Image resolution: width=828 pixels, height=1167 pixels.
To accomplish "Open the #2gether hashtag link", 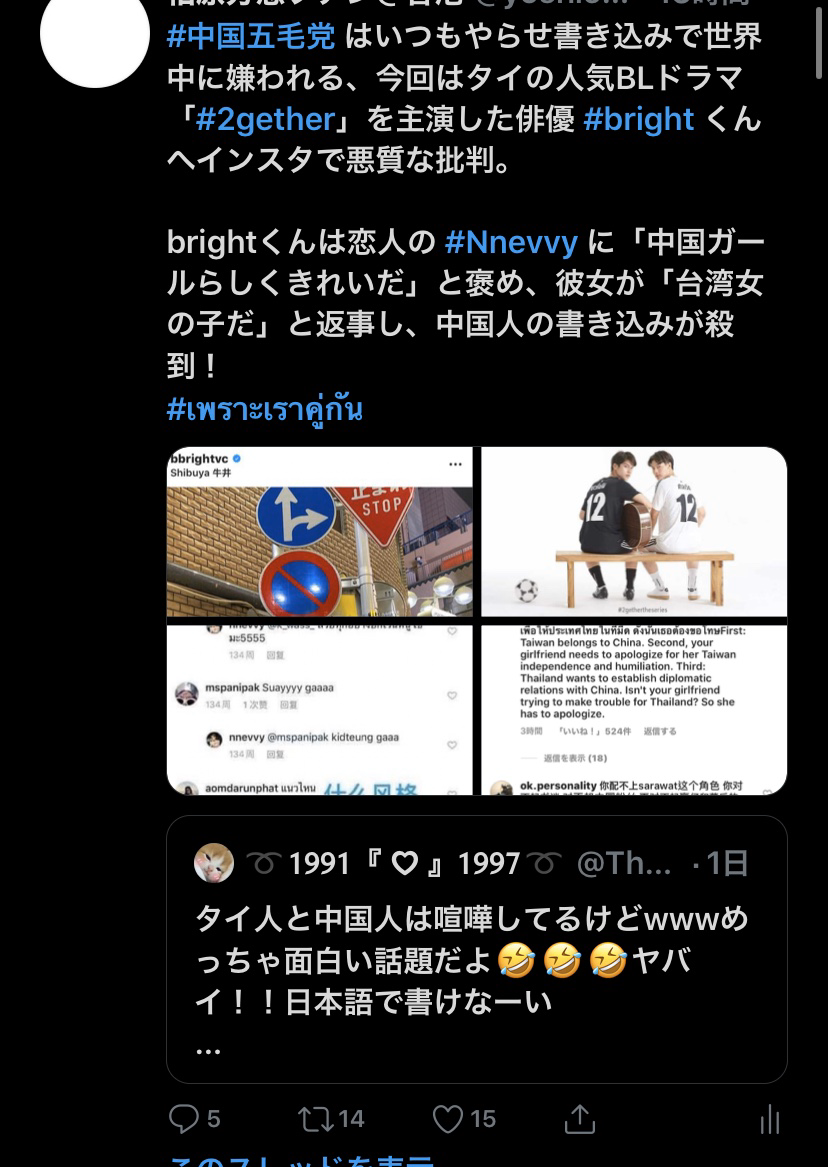I will pyautogui.click(x=266, y=119).
